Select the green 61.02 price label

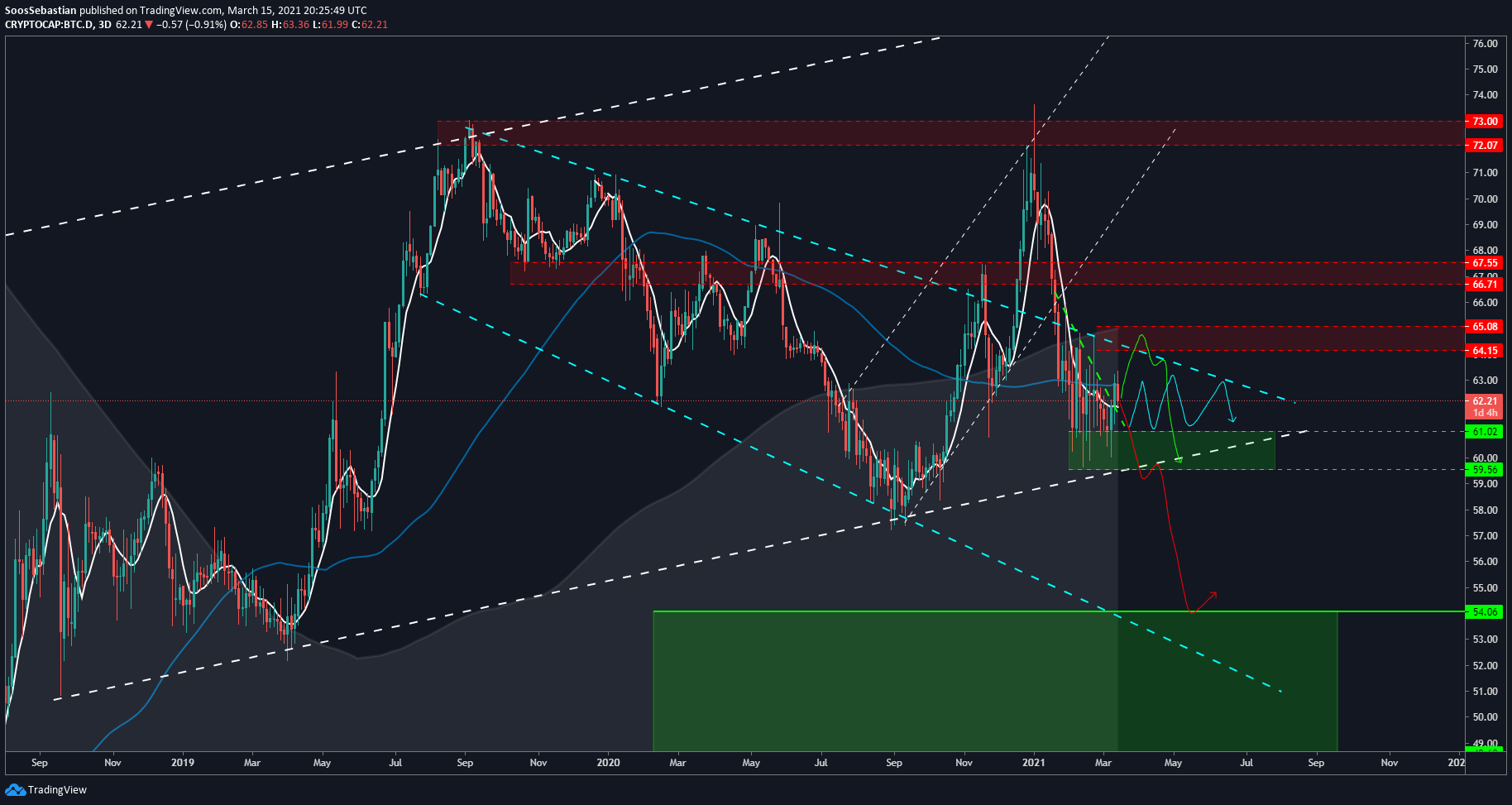tap(1485, 432)
